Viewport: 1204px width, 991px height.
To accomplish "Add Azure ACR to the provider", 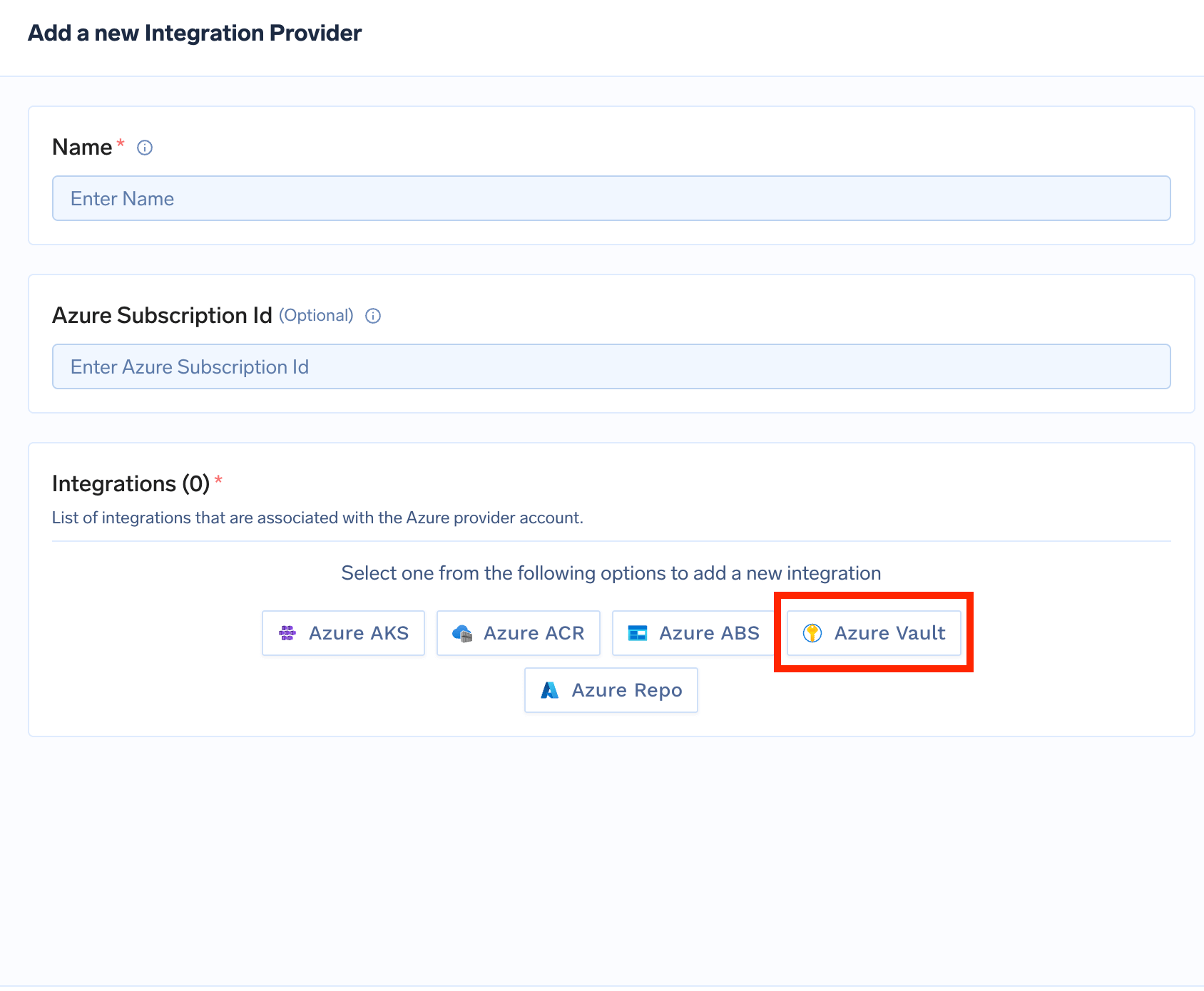I will [518, 633].
